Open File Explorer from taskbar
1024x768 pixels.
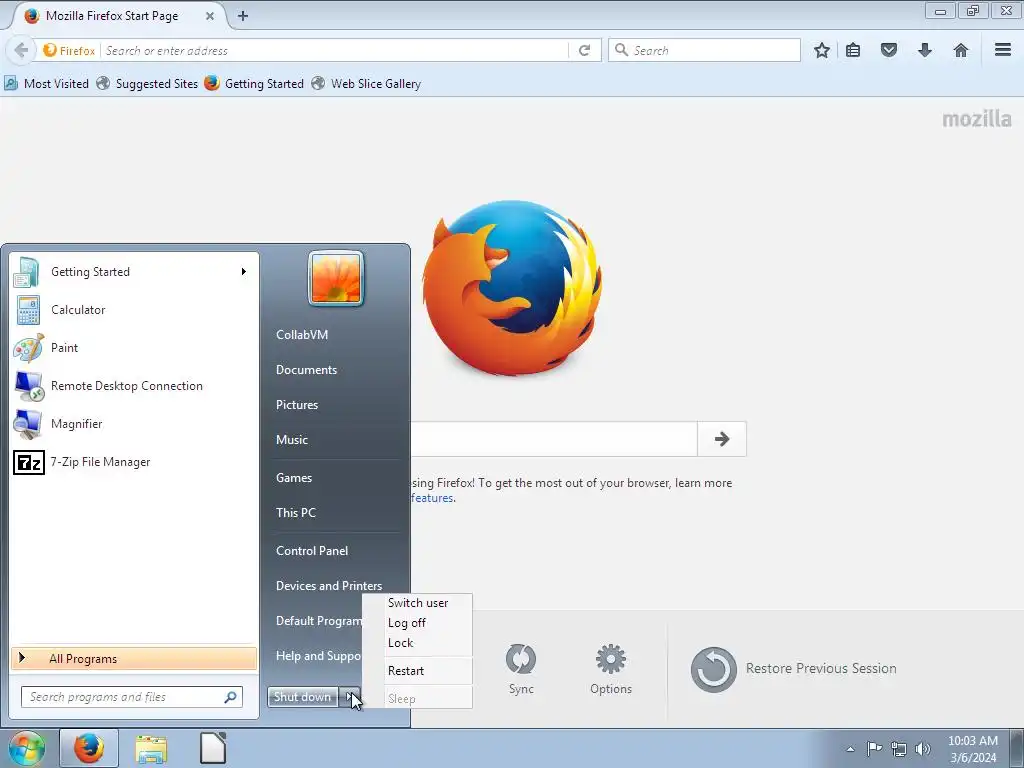click(x=151, y=749)
